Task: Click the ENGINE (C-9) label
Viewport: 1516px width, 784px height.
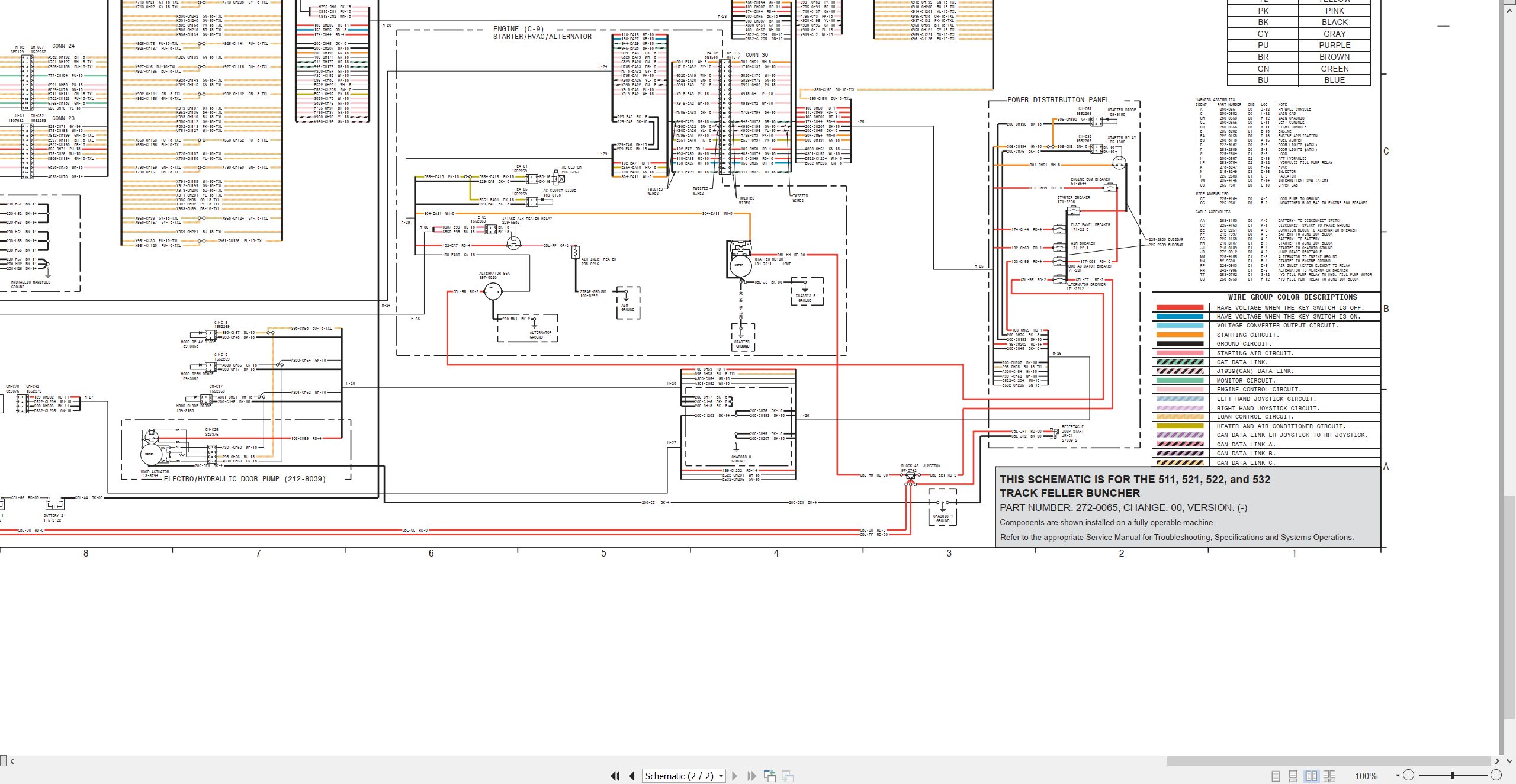Action: click(518, 28)
